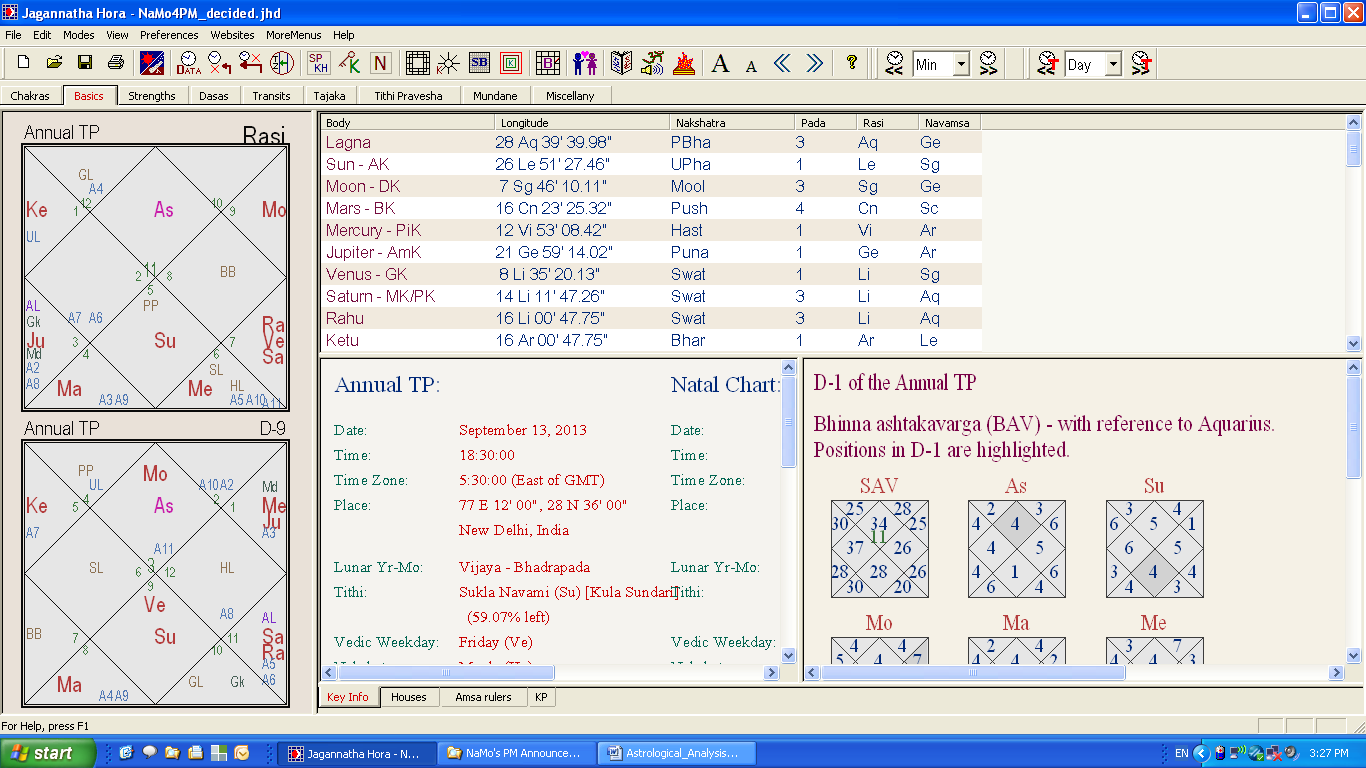Image resolution: width=1366 pixels, height=768 pixels.
Task: Select the KP bottom tab
Action: click(541, 697)
